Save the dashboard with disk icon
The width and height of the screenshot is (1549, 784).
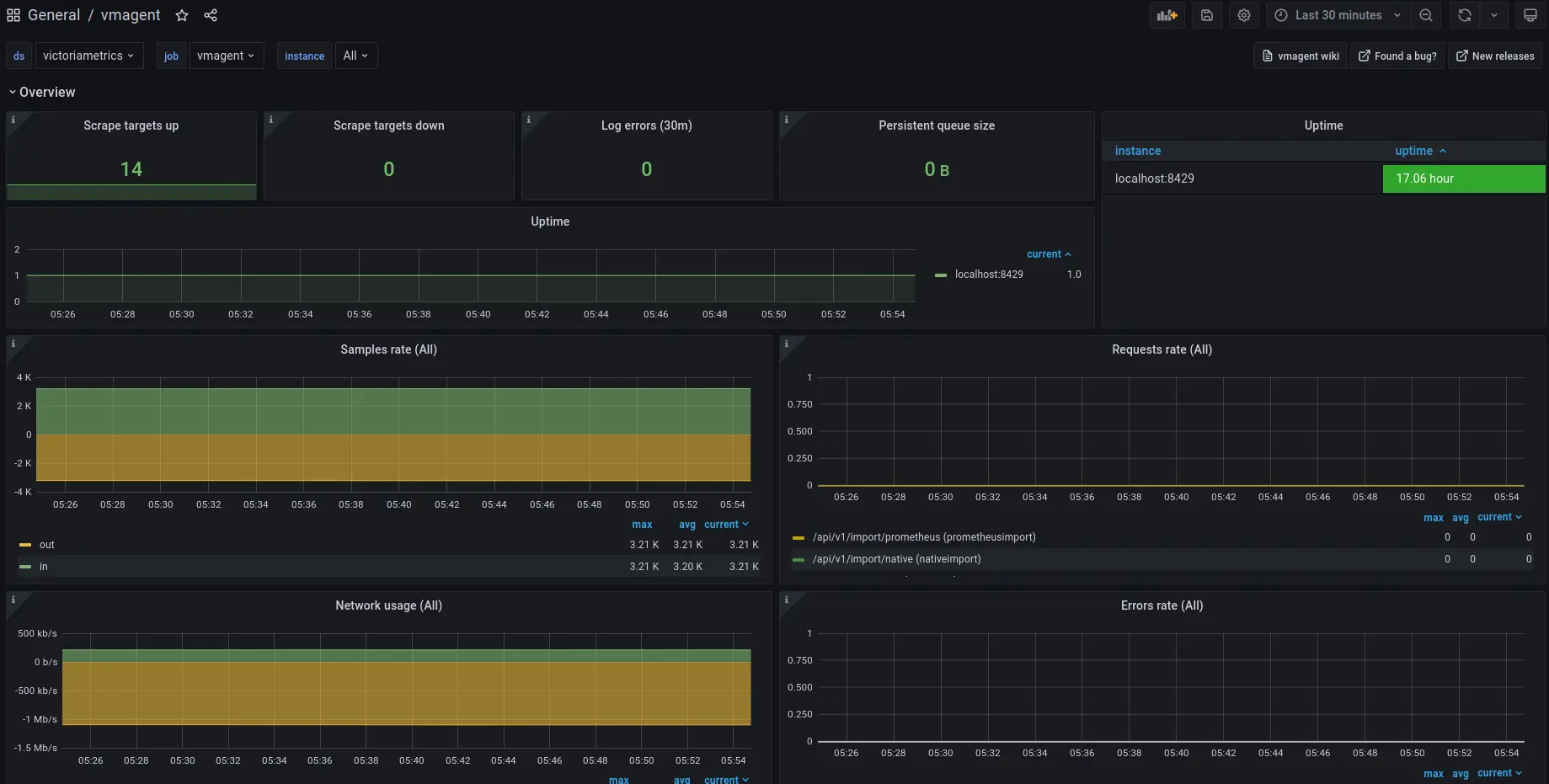[1206, 15]
